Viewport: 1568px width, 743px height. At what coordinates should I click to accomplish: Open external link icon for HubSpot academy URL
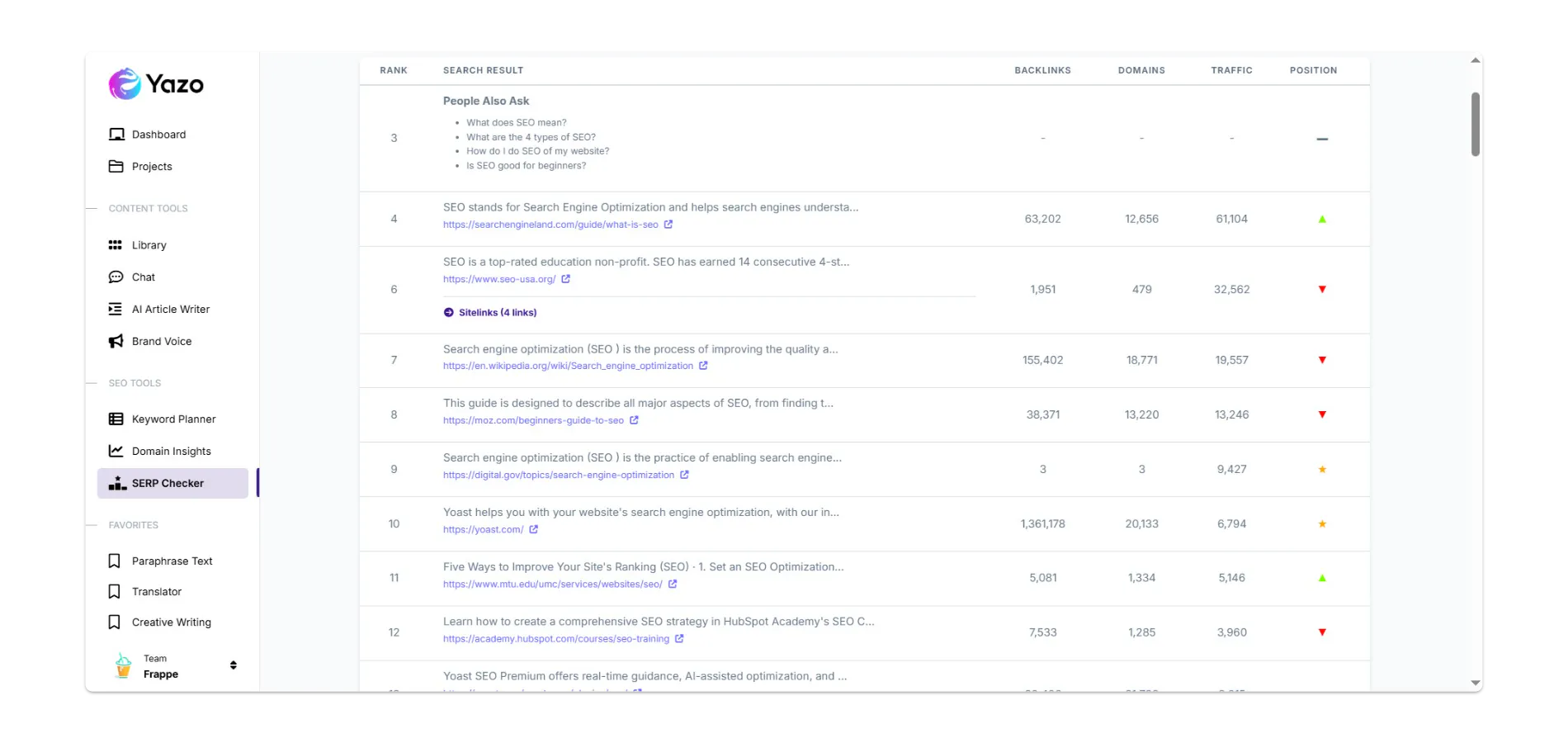(x=679, y=638)
